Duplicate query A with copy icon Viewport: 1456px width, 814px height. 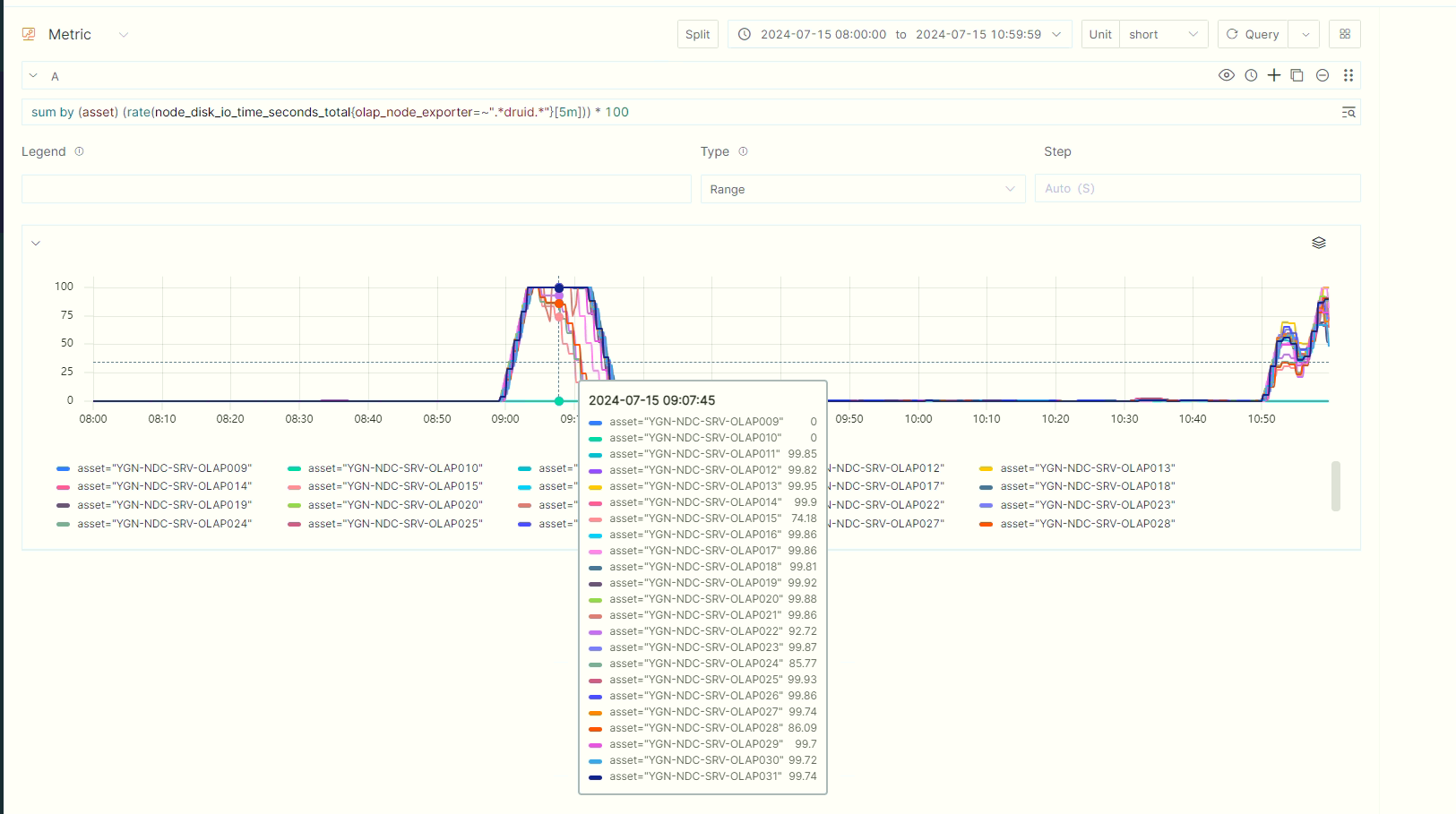coord(1297,75)
